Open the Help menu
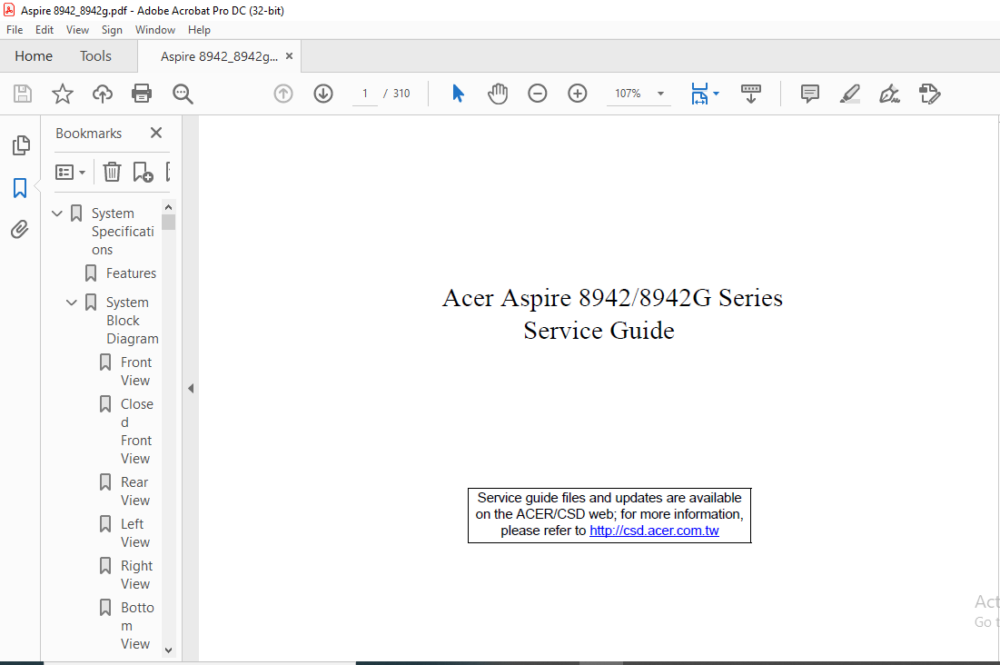1000x665 pixels. click(x=199, y=30)
